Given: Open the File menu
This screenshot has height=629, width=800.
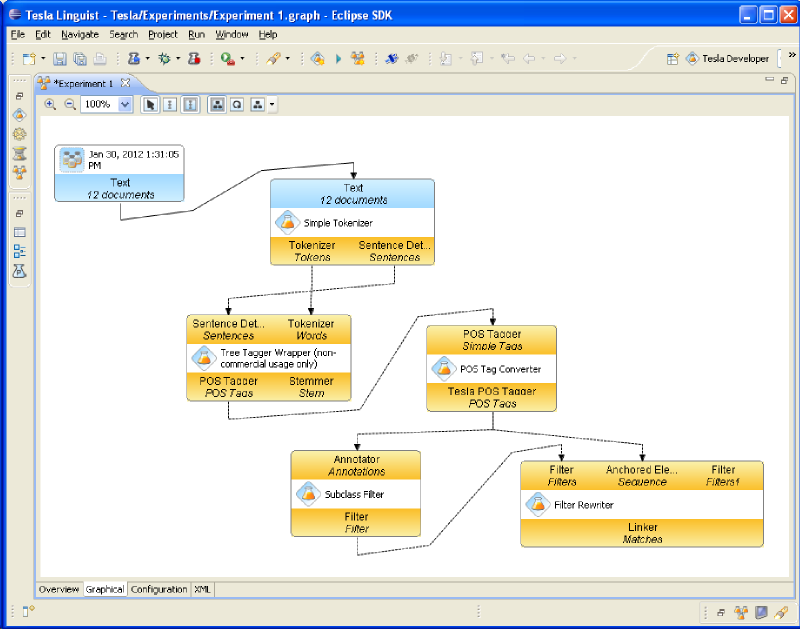Looking at the screenshot, I should click(17, 34).
